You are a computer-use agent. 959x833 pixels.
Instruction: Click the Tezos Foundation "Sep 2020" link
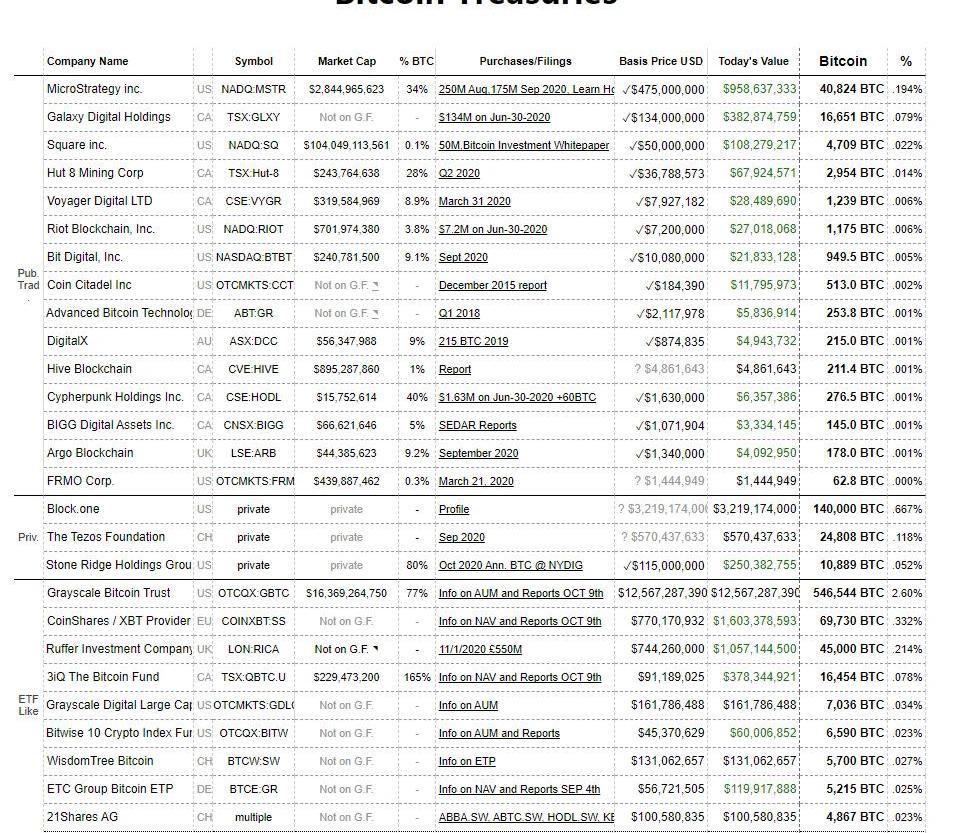tap(461, 538)
